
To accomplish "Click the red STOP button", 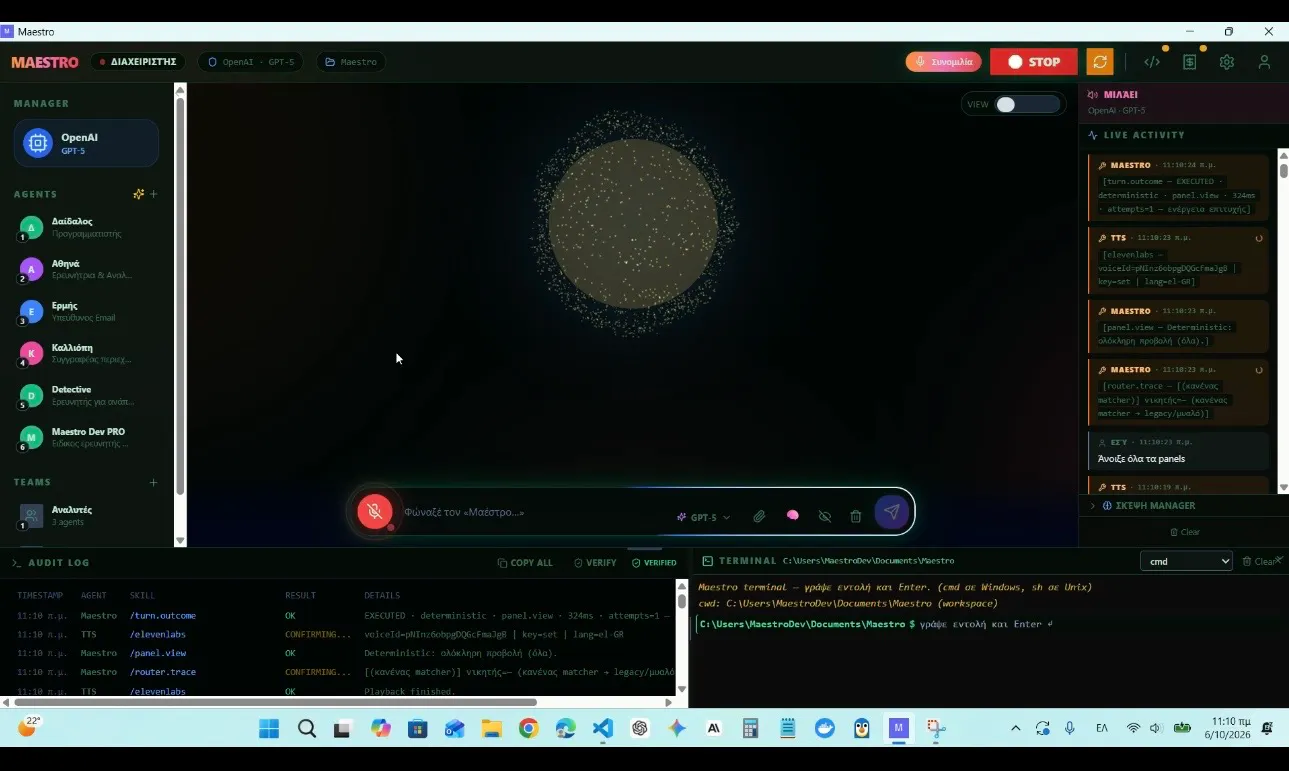I will coord(1033,62).
